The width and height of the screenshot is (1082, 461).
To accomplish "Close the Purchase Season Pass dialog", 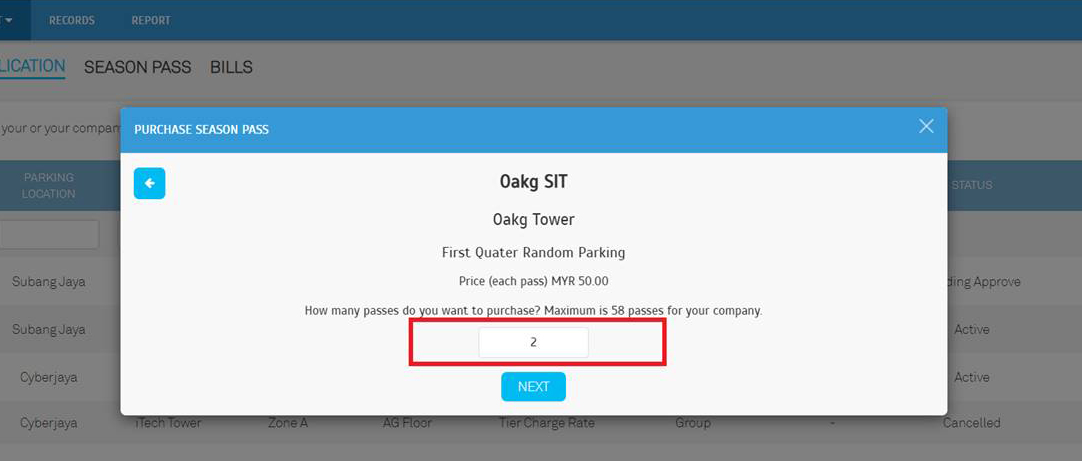I will (926, 126).
